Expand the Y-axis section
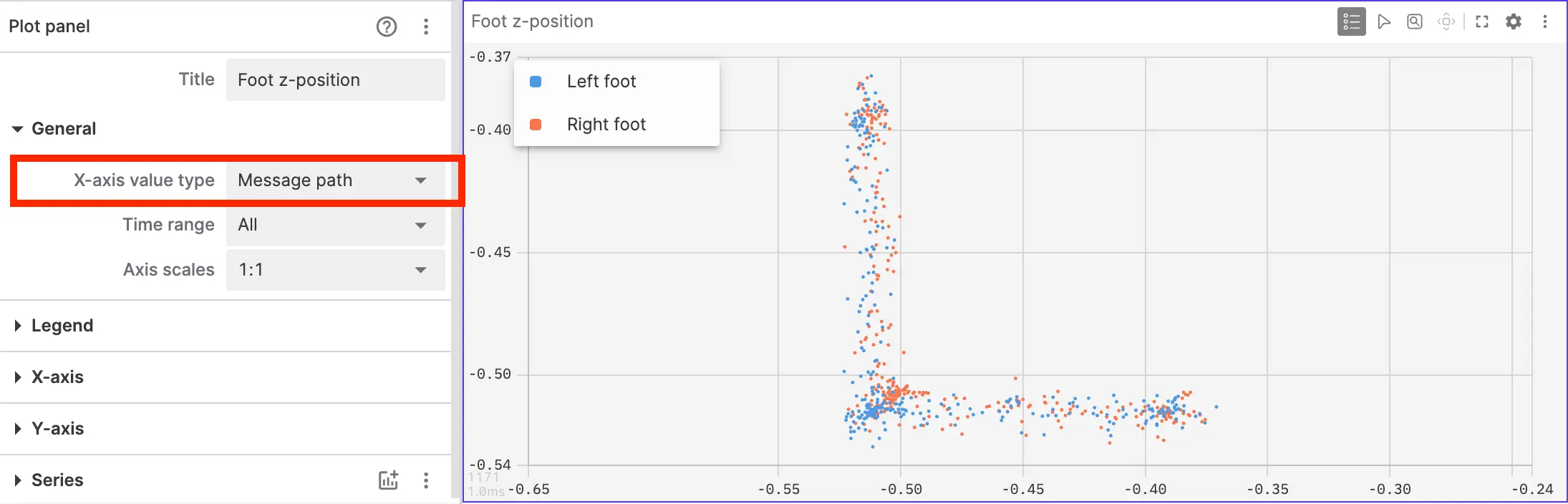 (x=57, y=429)
